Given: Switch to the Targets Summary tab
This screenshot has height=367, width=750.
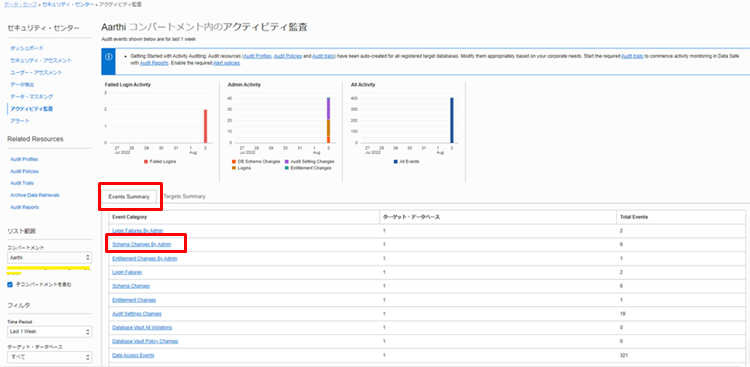Looking at the screenshot, I should (x=185, y=196).
